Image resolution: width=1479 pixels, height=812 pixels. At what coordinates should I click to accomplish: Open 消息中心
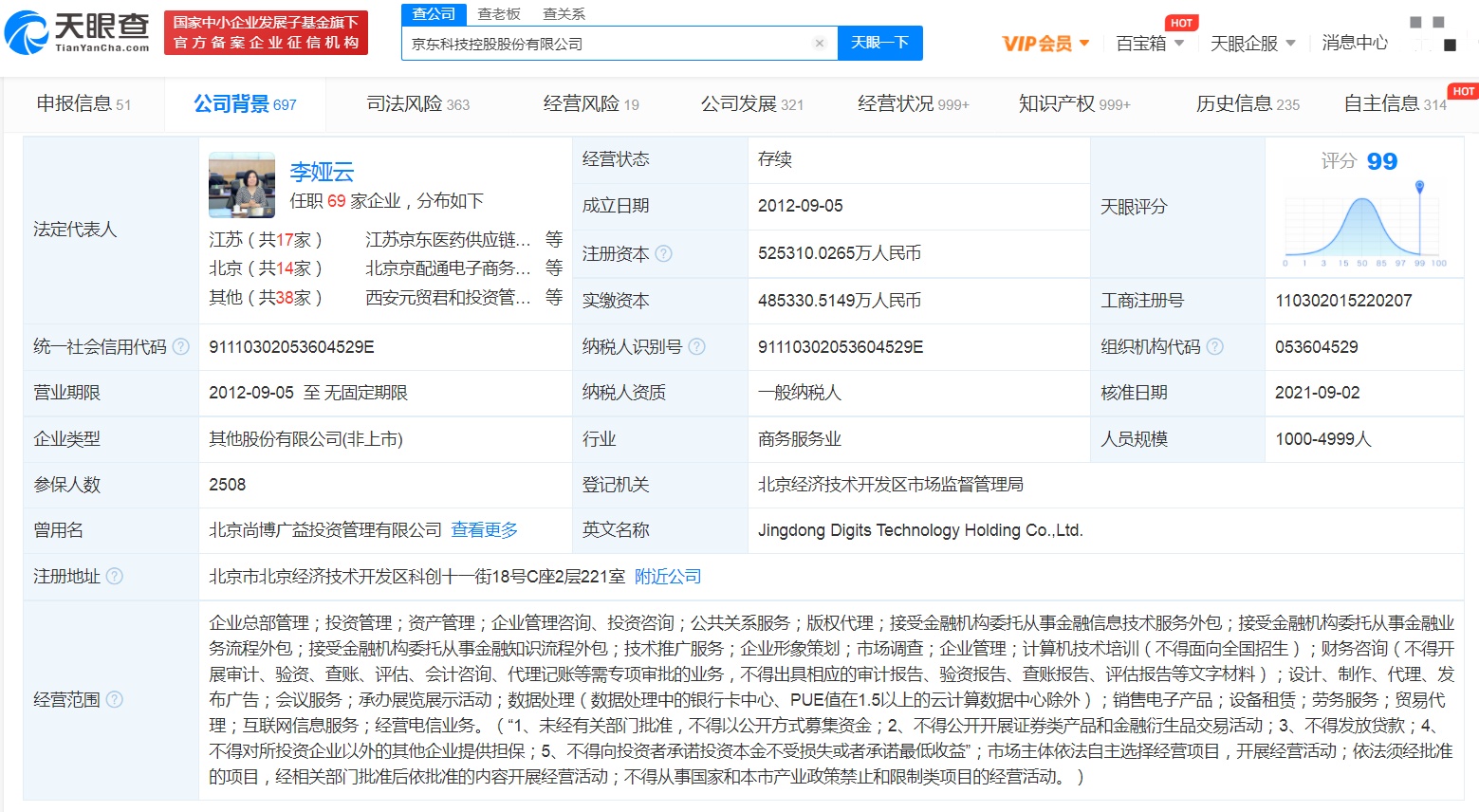click(x=1355, y=43)
